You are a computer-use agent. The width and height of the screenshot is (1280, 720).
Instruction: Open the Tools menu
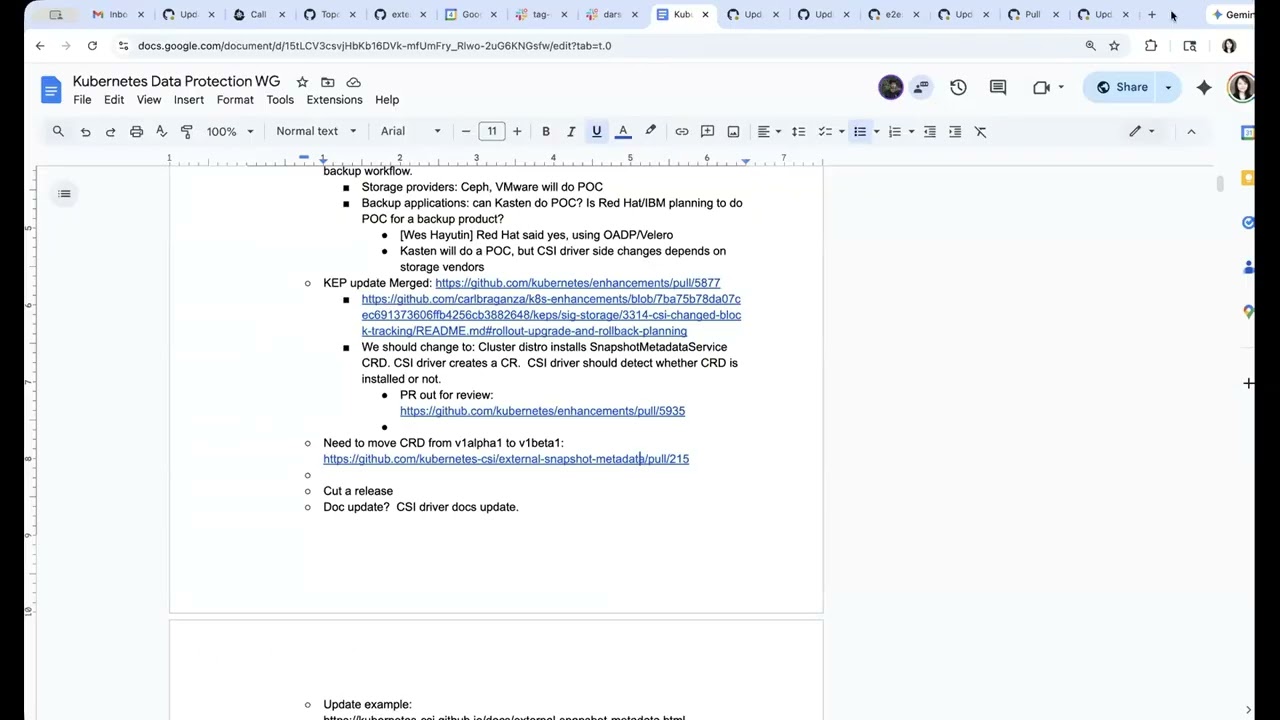tap(280, 100)
